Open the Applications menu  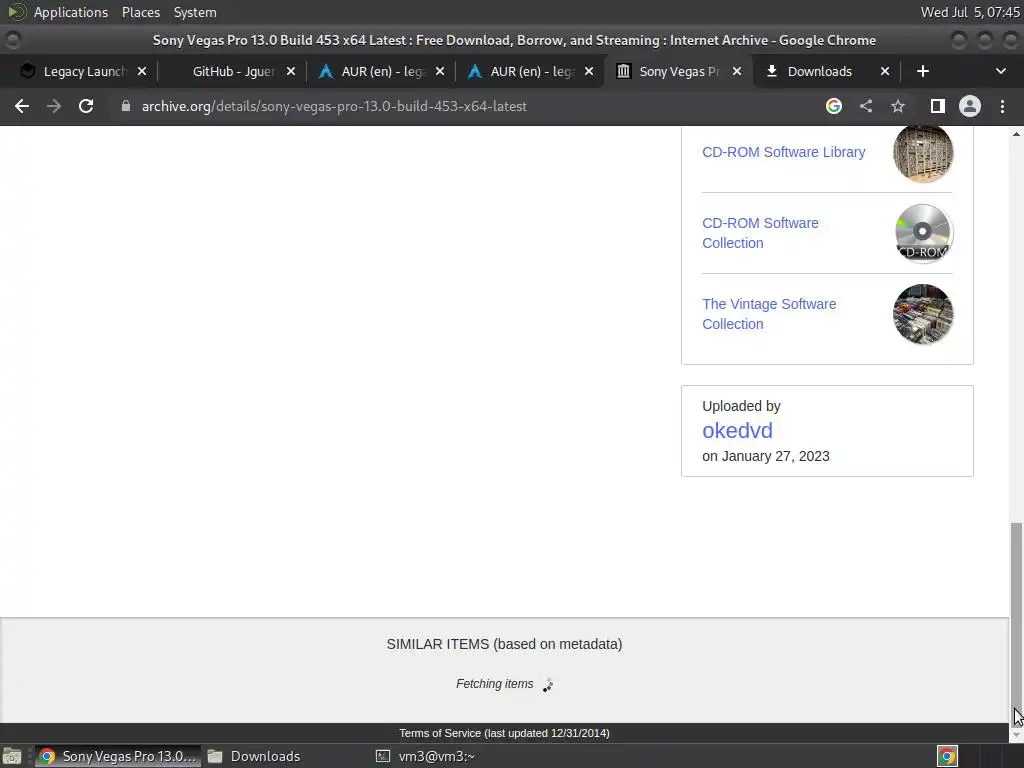[71, 12]
